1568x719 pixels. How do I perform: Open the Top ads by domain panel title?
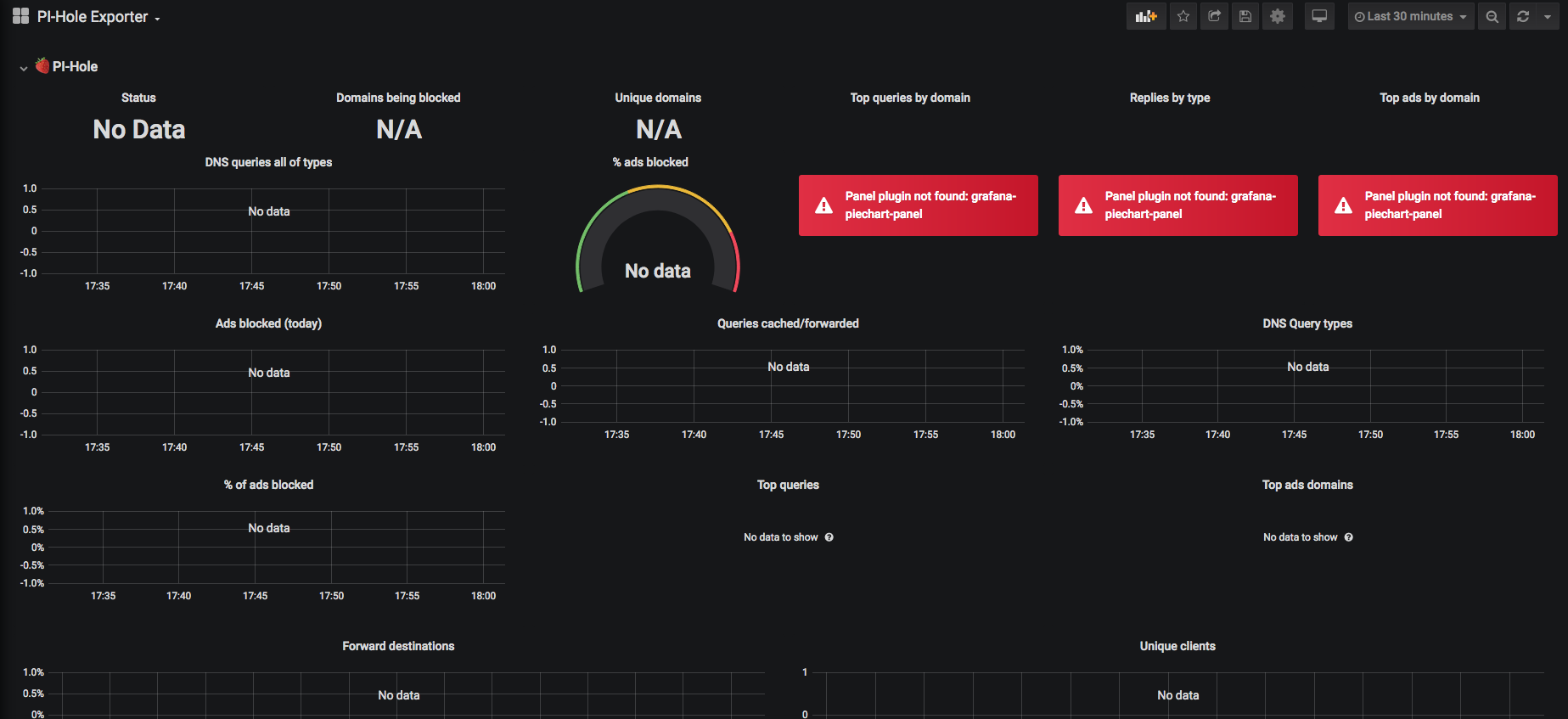[1430, 98]
